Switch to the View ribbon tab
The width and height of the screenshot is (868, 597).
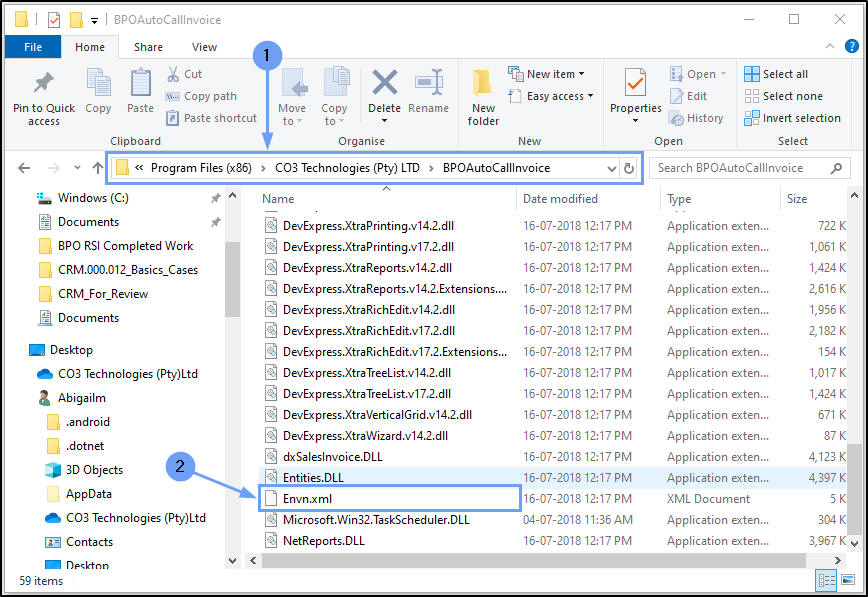tap(204, 47)
